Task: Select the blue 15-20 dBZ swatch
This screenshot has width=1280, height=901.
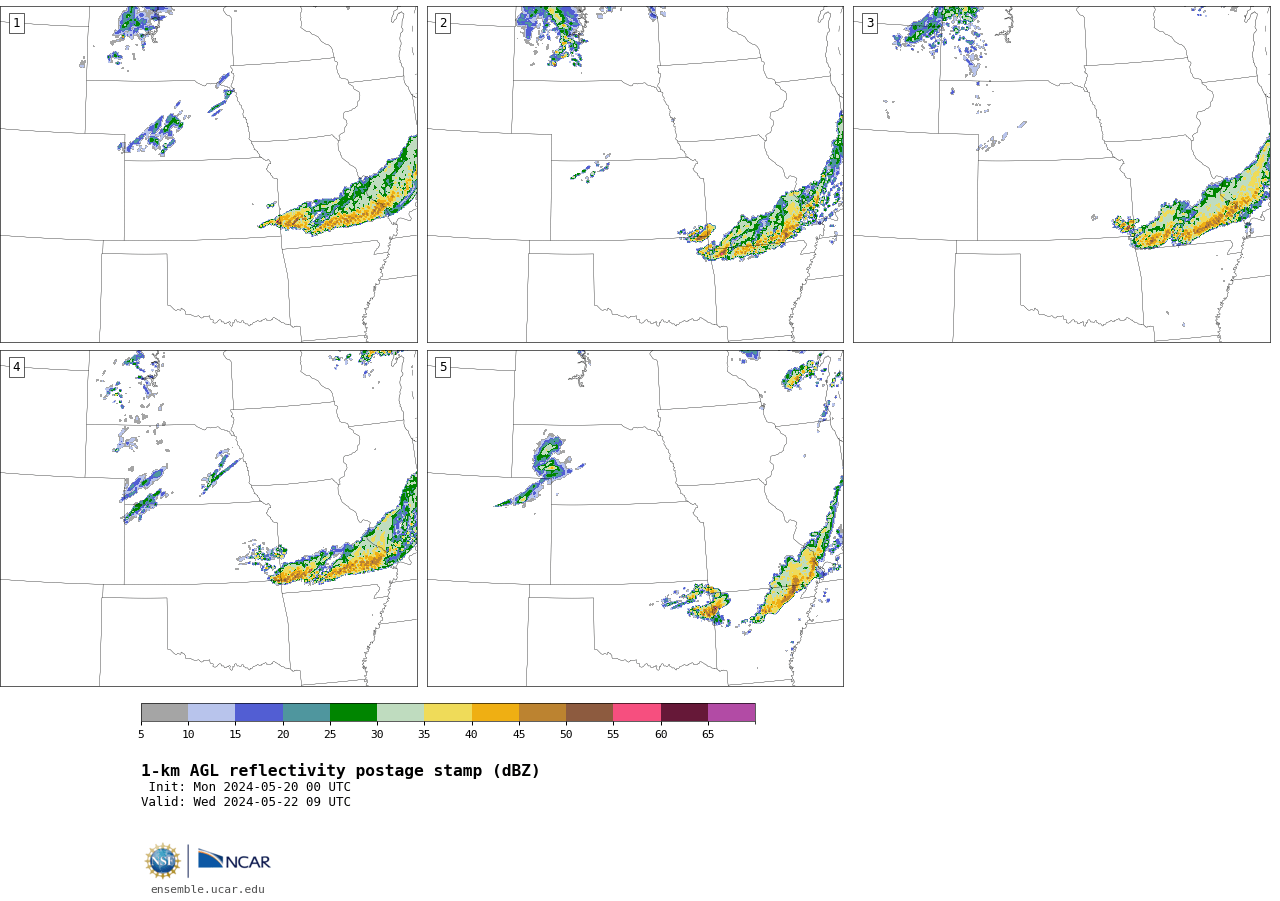Action: [259, 712]
